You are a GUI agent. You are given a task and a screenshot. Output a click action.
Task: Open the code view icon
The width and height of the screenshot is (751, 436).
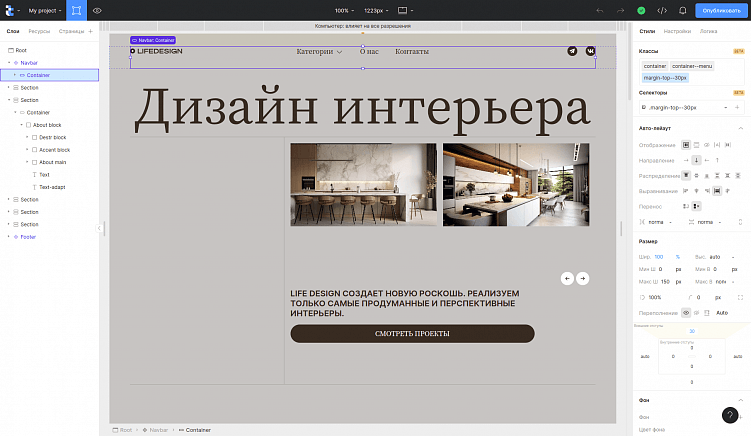point(662,11)
